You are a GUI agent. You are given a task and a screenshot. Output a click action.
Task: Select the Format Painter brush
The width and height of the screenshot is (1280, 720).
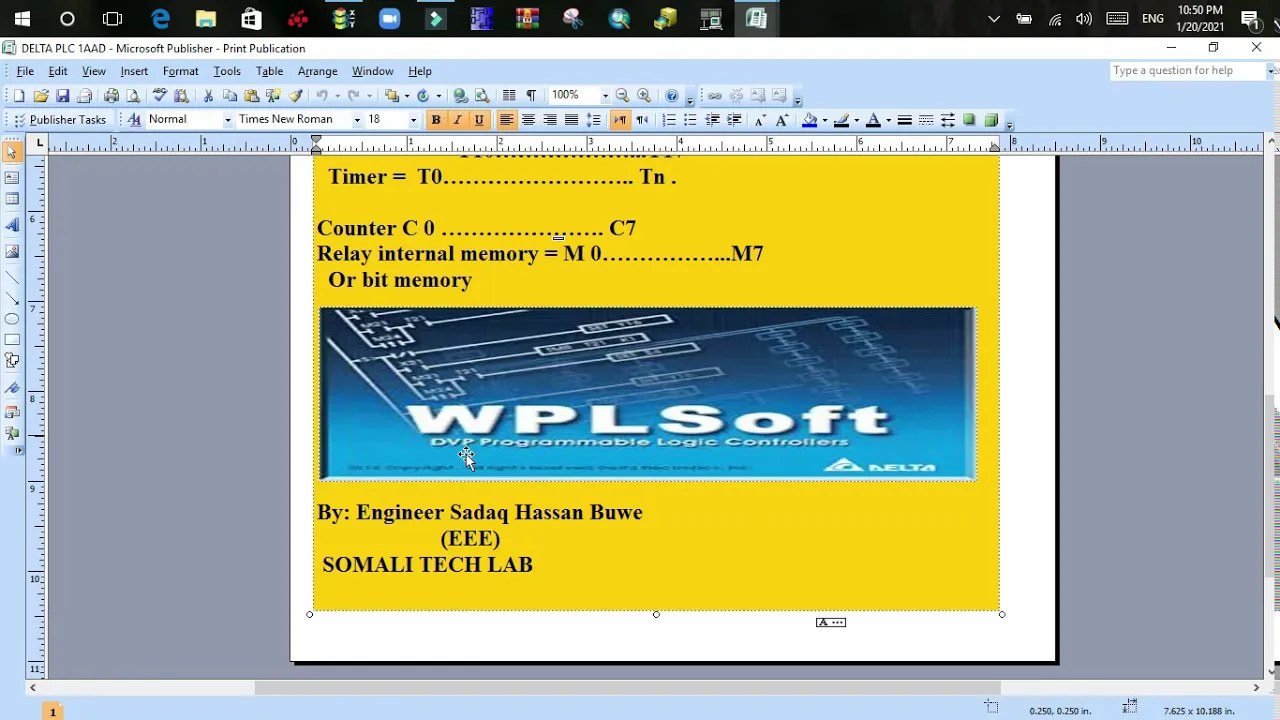tap(296, 96)
